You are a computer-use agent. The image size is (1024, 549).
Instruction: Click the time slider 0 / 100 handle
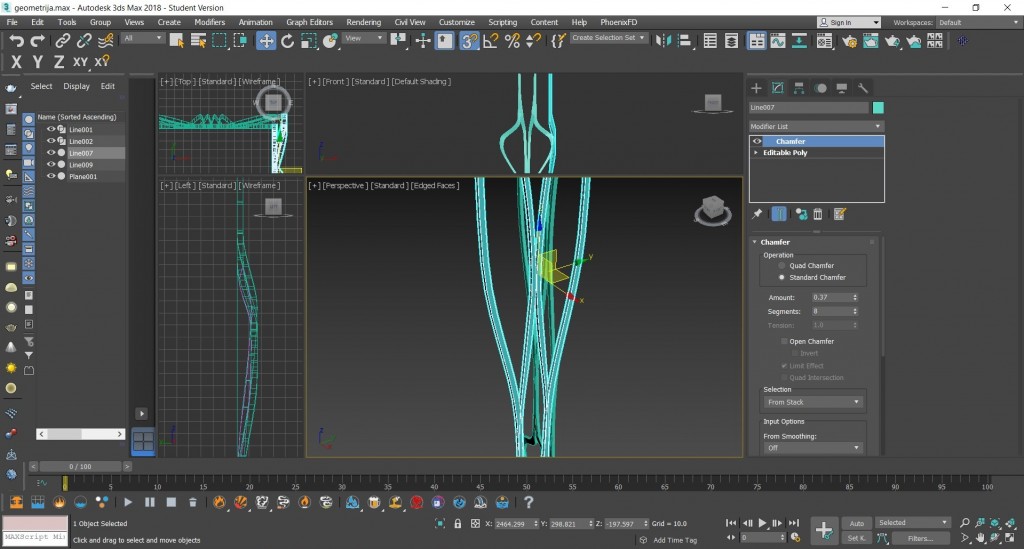[80, 466]
